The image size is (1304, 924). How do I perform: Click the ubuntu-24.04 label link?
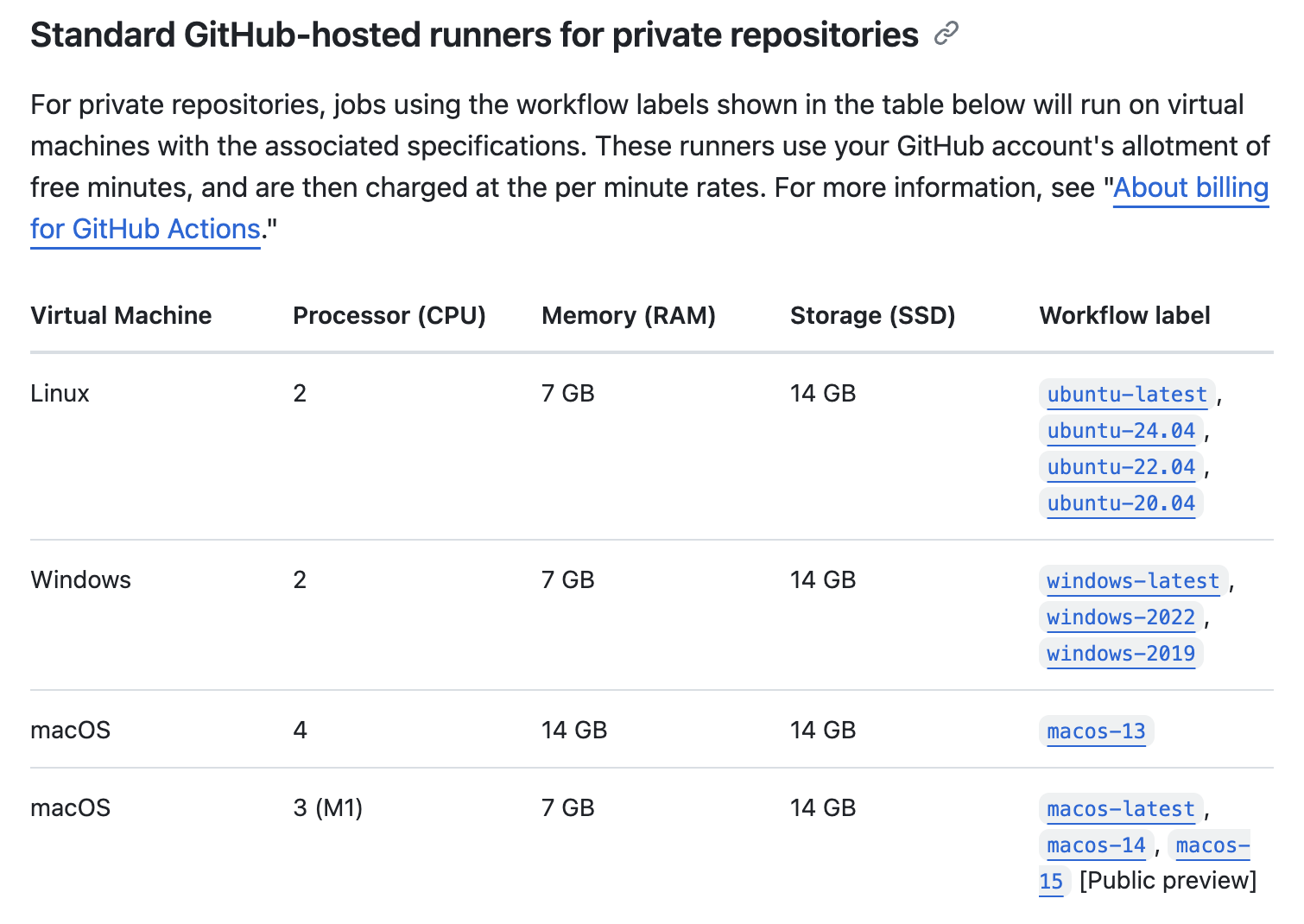[x=1121, y=431]
